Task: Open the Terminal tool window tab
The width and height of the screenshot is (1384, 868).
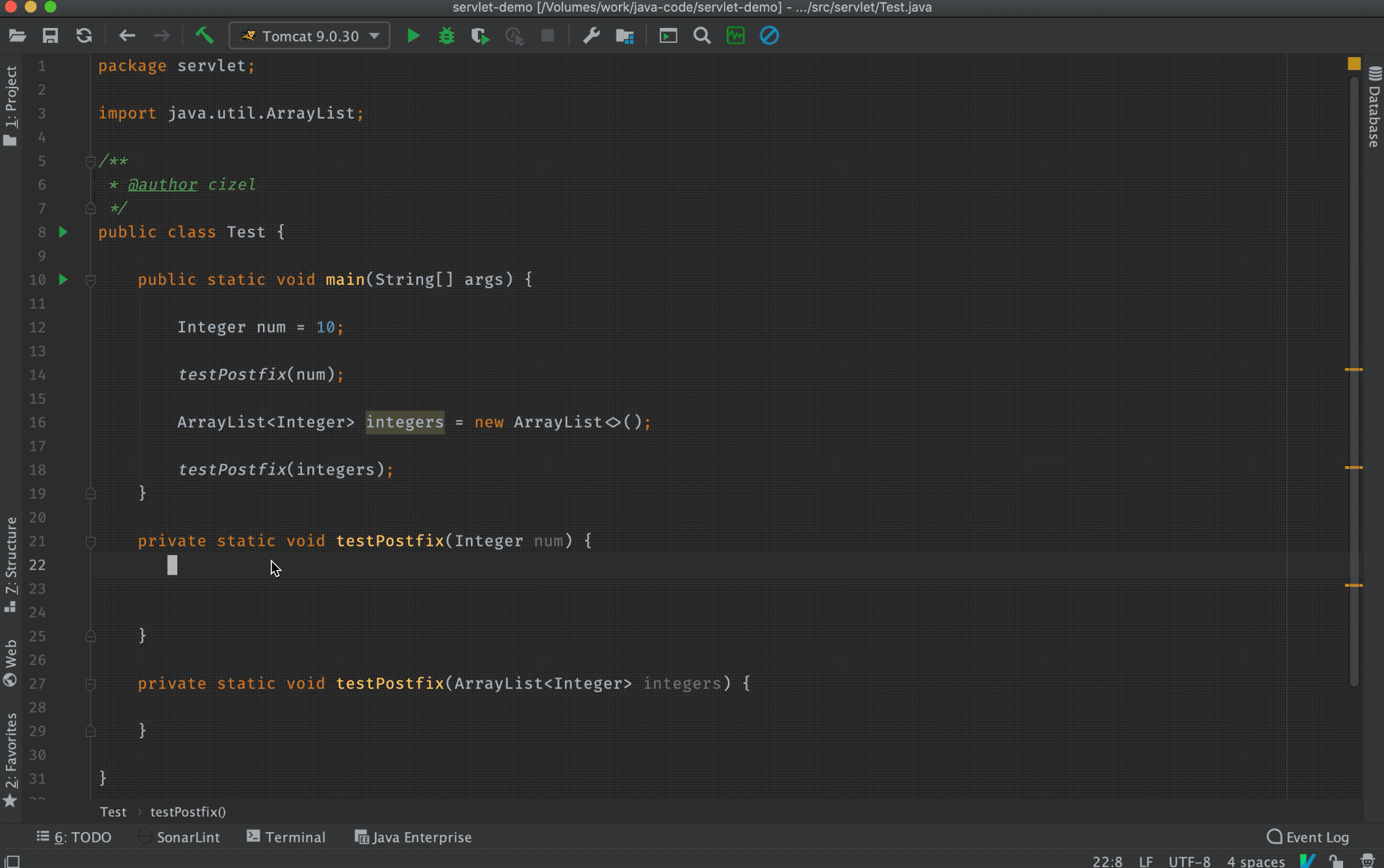Action: pyautogui.click(x=286, y=837)
